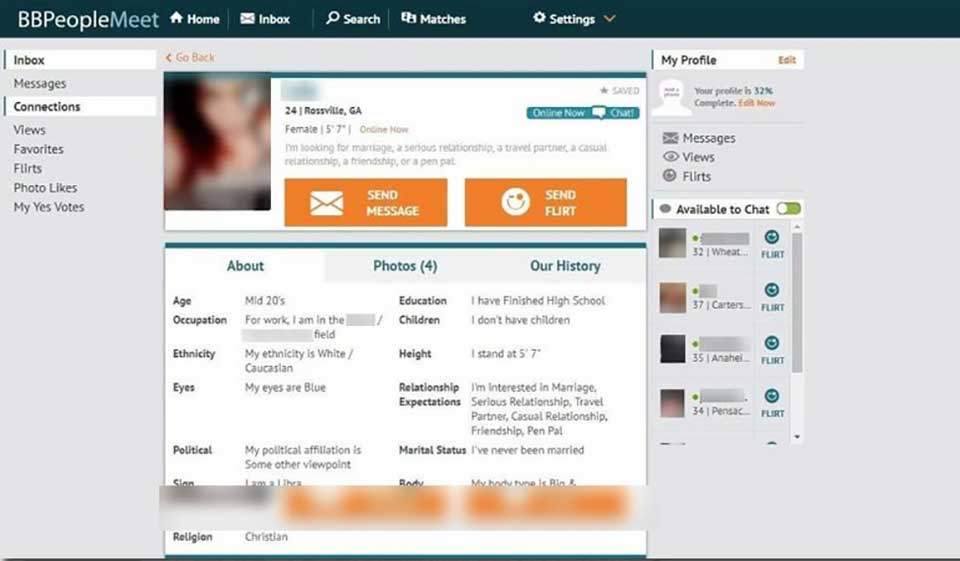Go back using the Go Back chevron
Screen dimensions: 960x561
[x=169, y=58]
